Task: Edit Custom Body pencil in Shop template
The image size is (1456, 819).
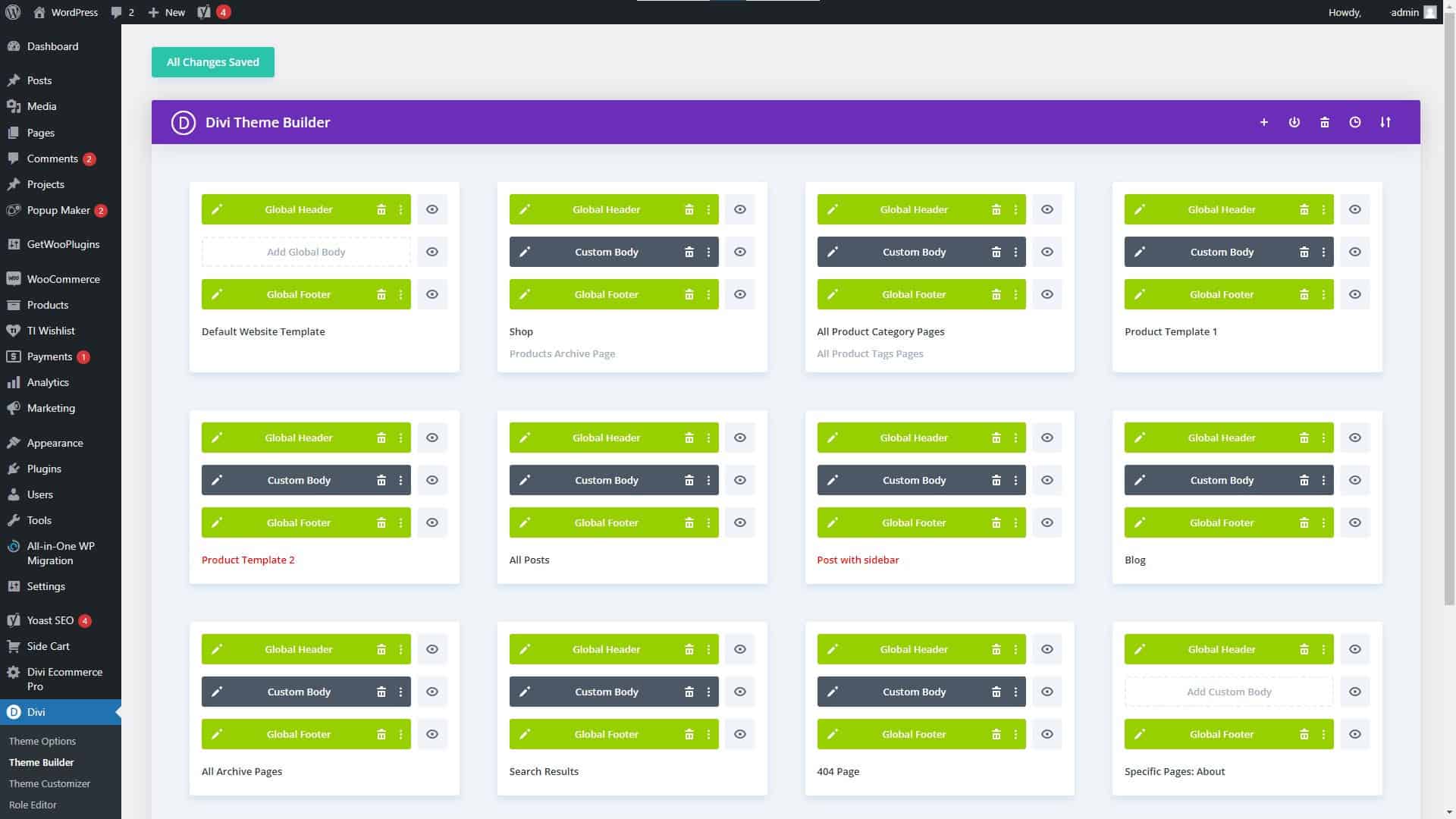Action: tap(525, 252)
